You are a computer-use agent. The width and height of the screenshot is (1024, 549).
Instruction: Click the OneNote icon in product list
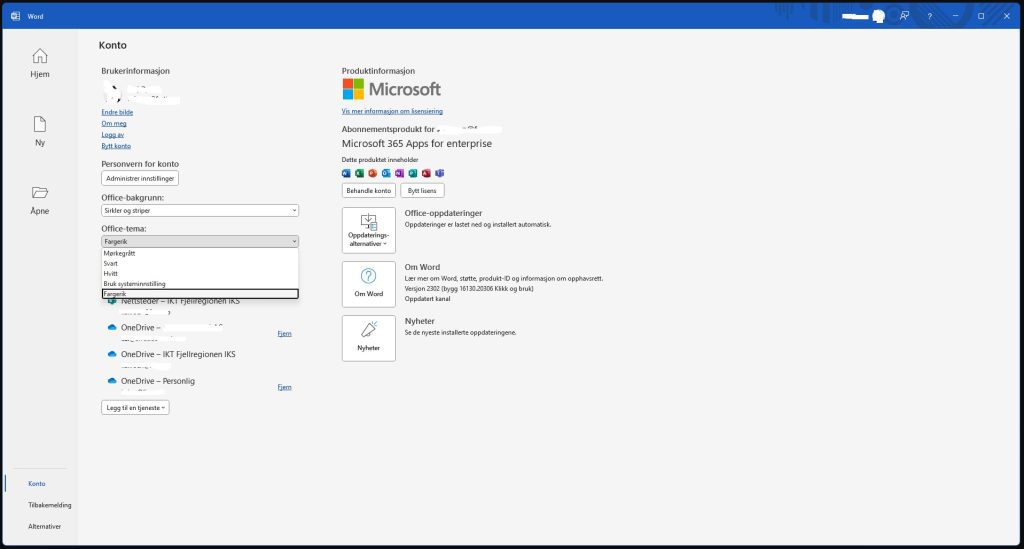point(400,173)
